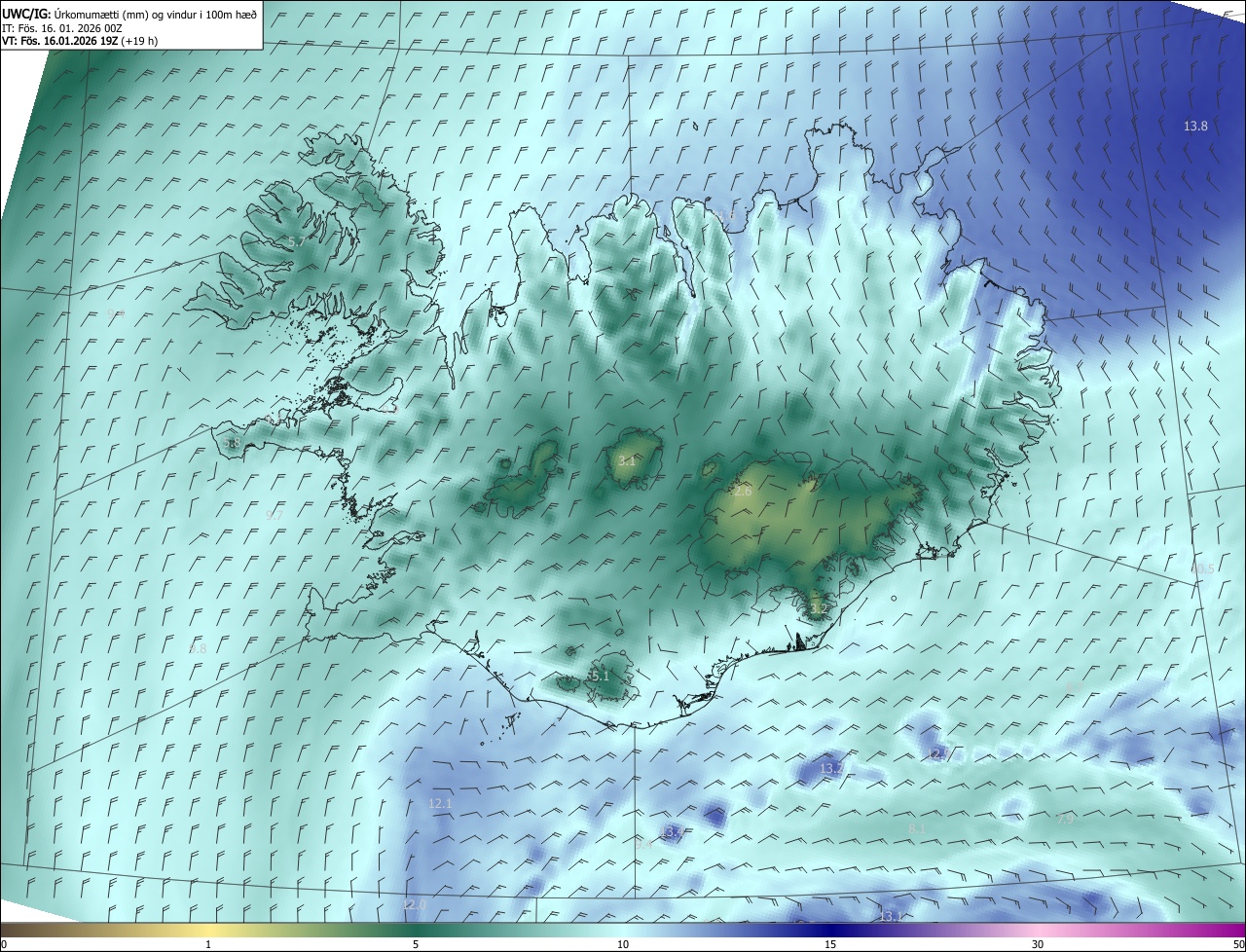Click the colorbar tick label 30
Viewport: 1246px width, 952px height.
pyautogui.click(x=1038, y=944)
